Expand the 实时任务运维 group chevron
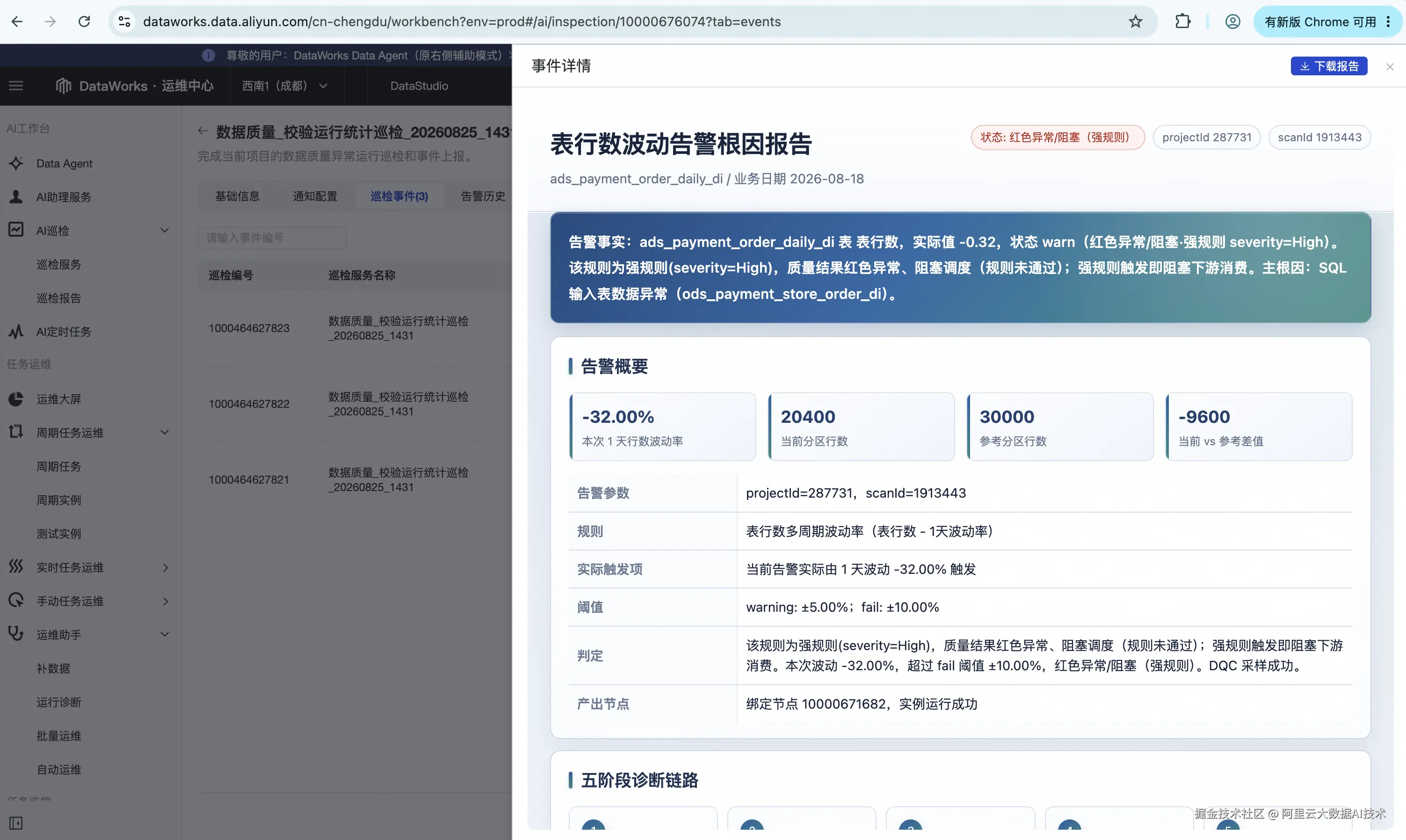This screenshot has width=1406, height=840. point(165,568)
